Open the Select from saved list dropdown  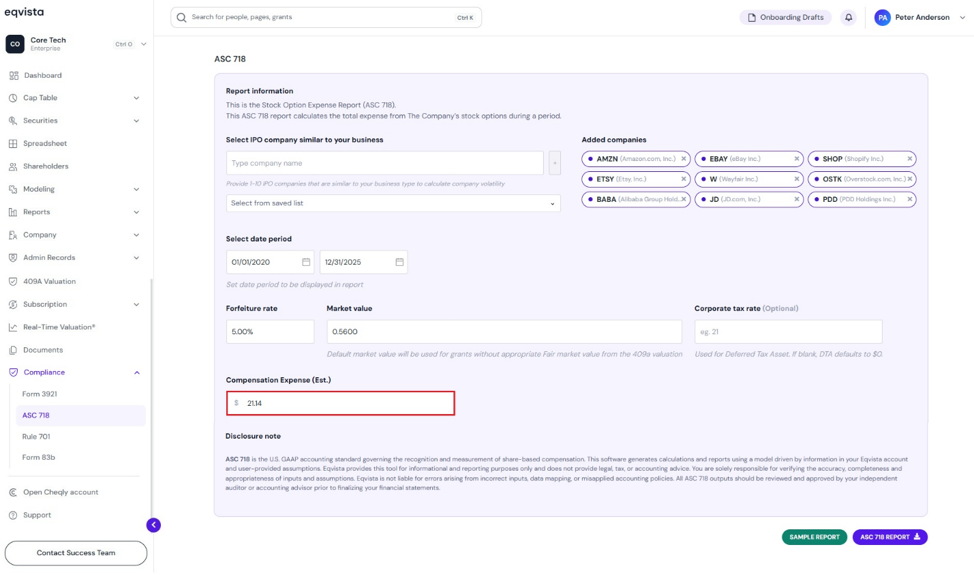click(x=393, y=203)
